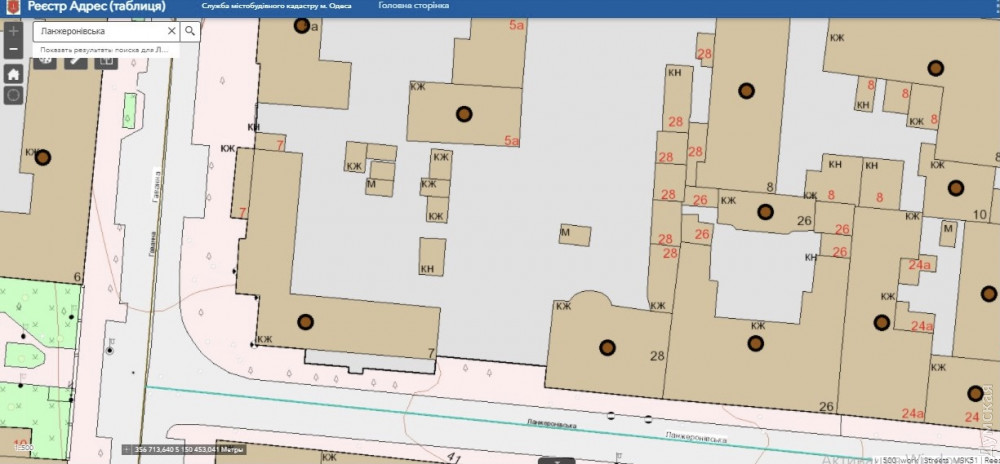Screen dimensions: 1000x464
Task: Open the Головна сторінка link
Action: pos(412,6)
